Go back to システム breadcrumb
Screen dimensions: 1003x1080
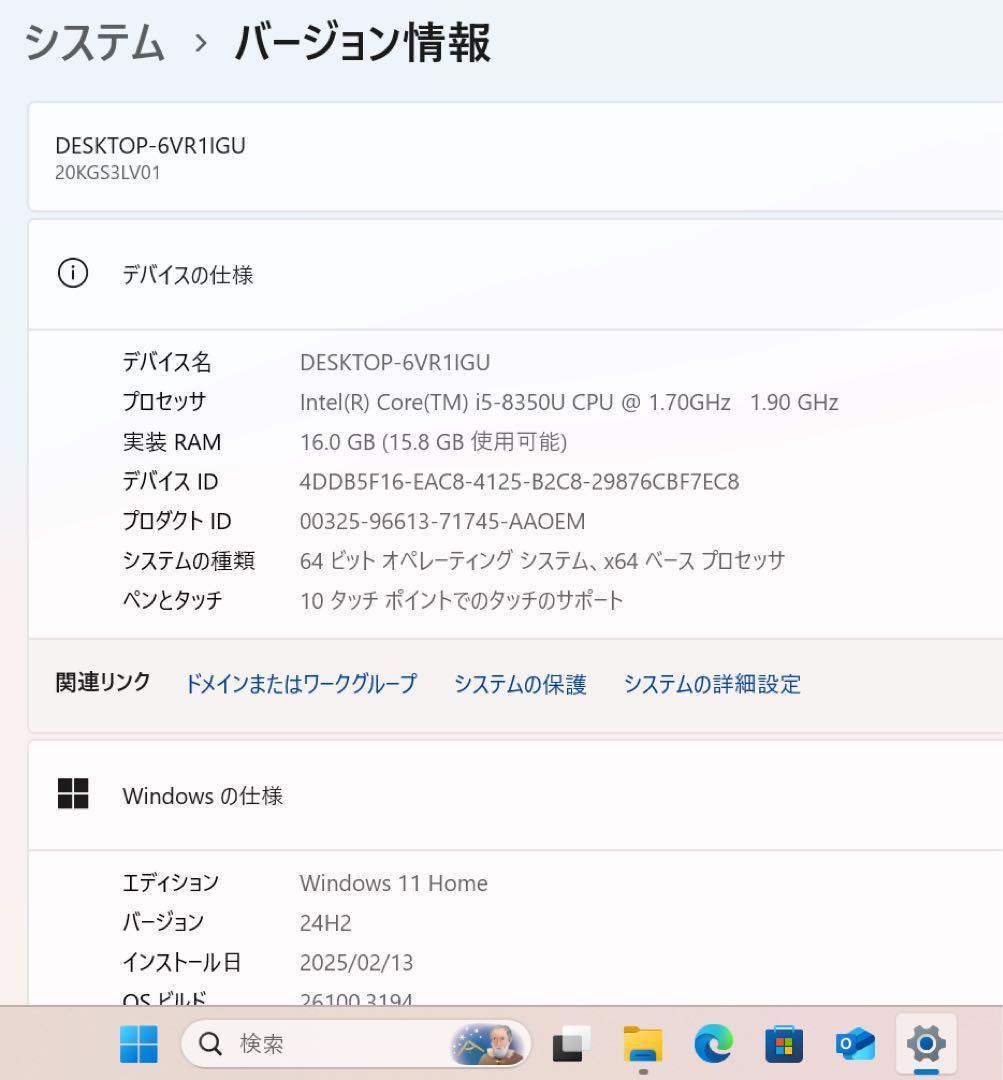94,42
